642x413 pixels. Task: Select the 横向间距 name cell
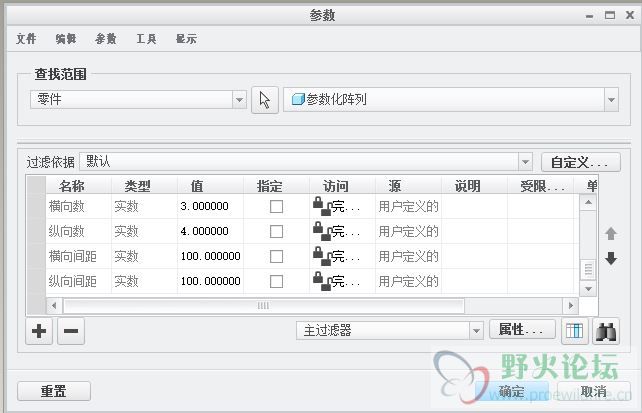coord(79,256)
